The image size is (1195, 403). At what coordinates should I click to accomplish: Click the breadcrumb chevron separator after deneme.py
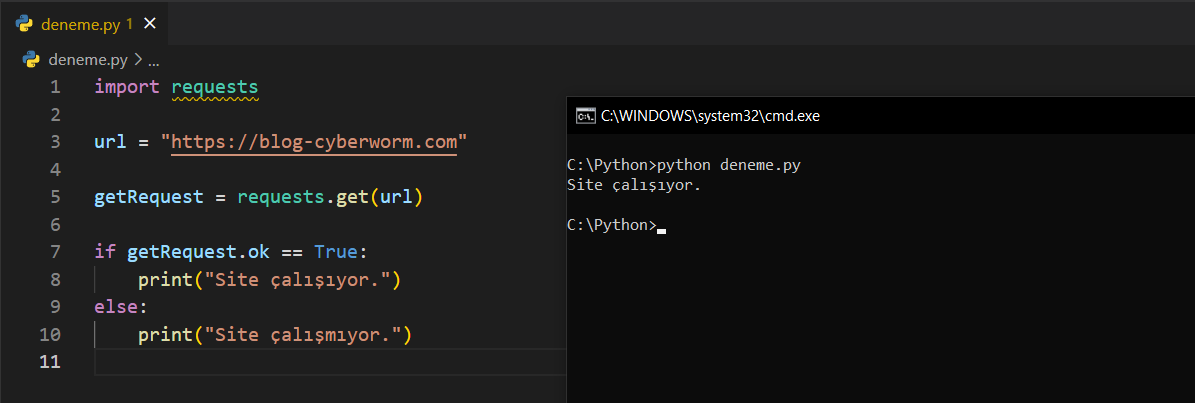138,60
